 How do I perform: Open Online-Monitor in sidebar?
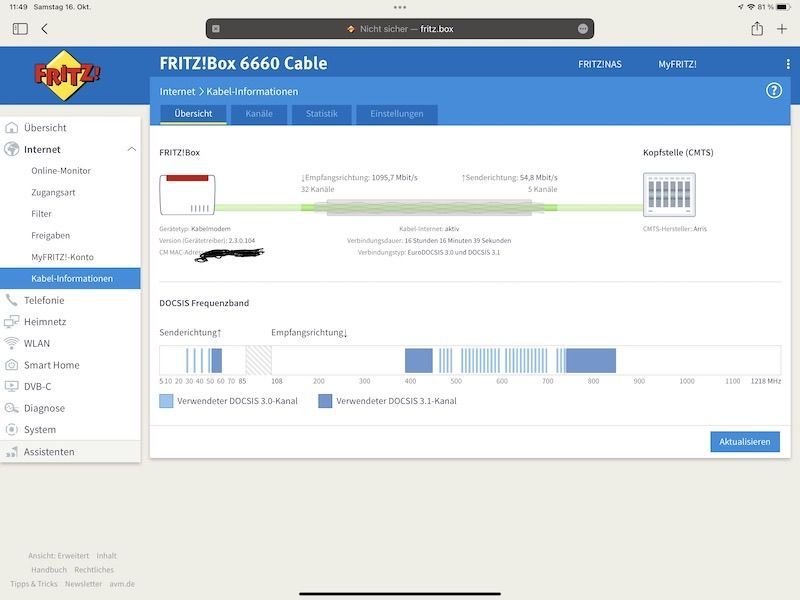[x=61, y=170]
